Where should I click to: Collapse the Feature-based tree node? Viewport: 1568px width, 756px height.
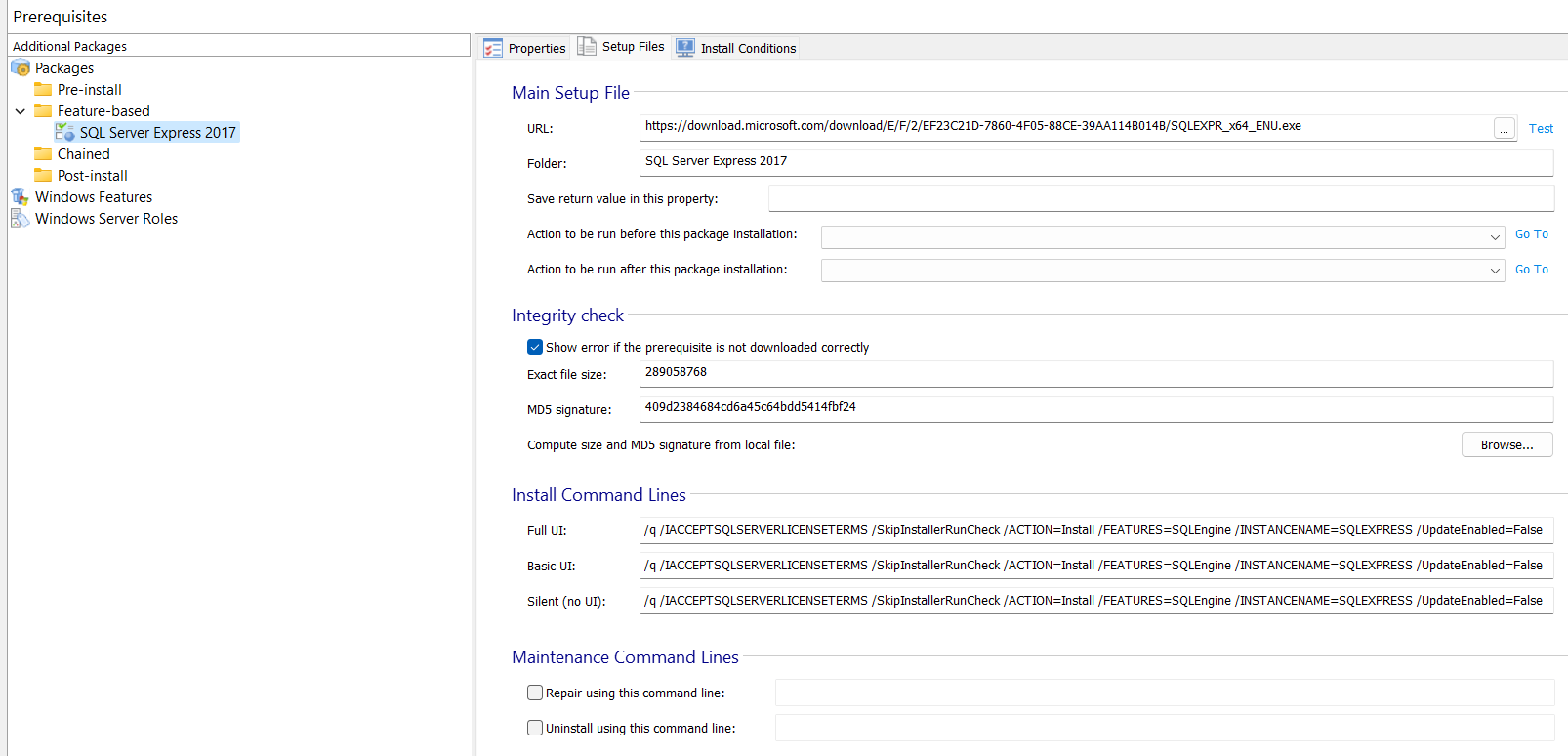[21, 111]
